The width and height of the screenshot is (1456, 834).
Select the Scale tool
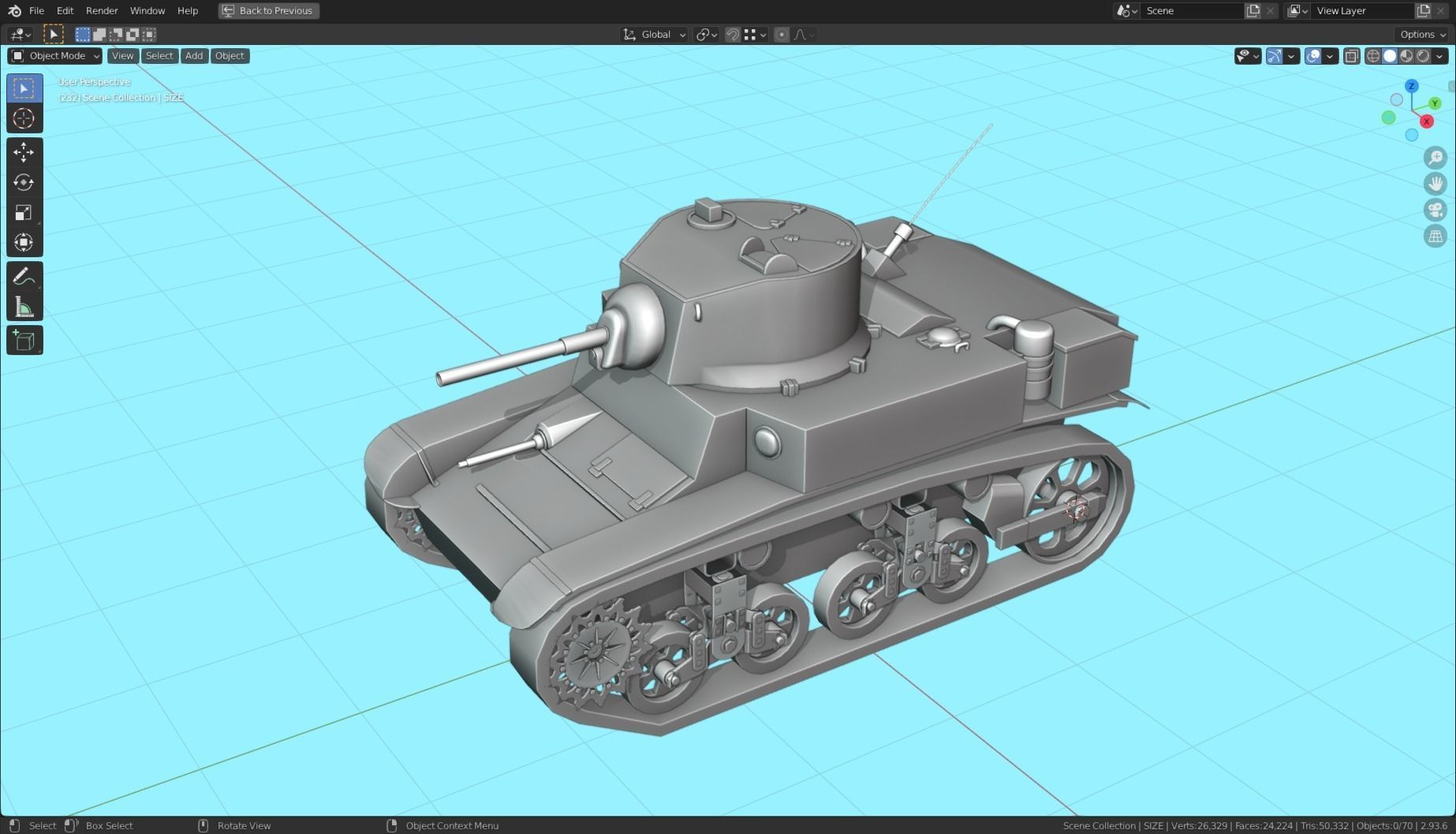[24, 212]
